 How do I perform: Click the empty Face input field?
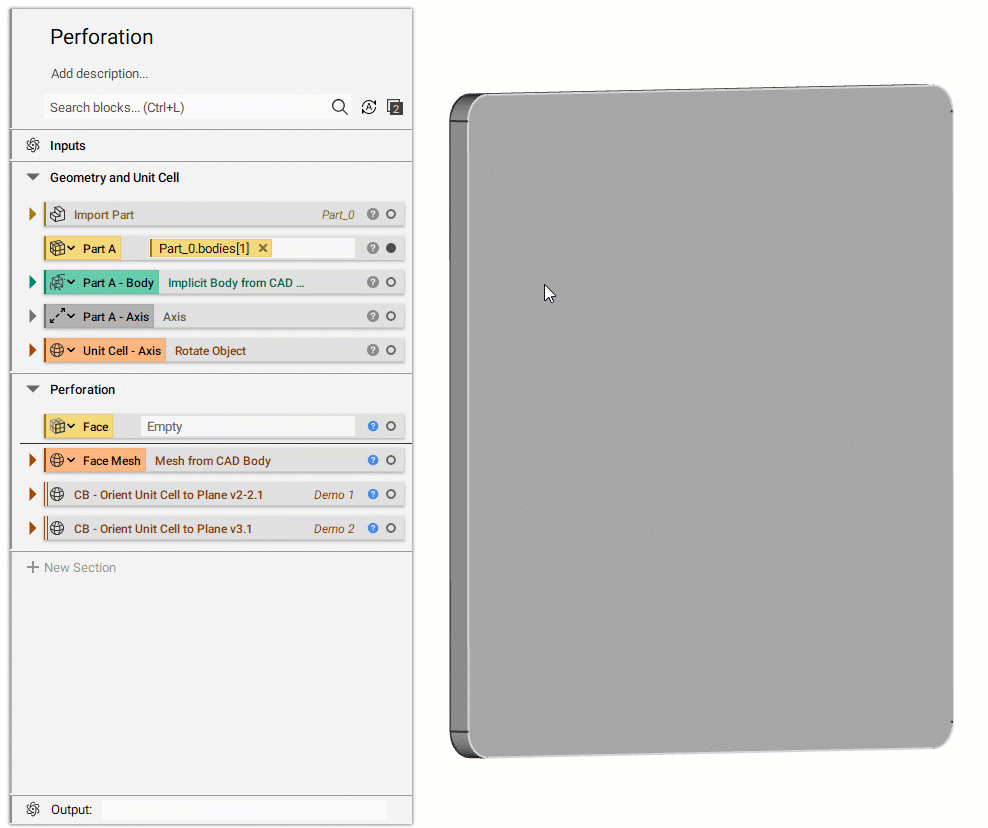tap(248, 427)
